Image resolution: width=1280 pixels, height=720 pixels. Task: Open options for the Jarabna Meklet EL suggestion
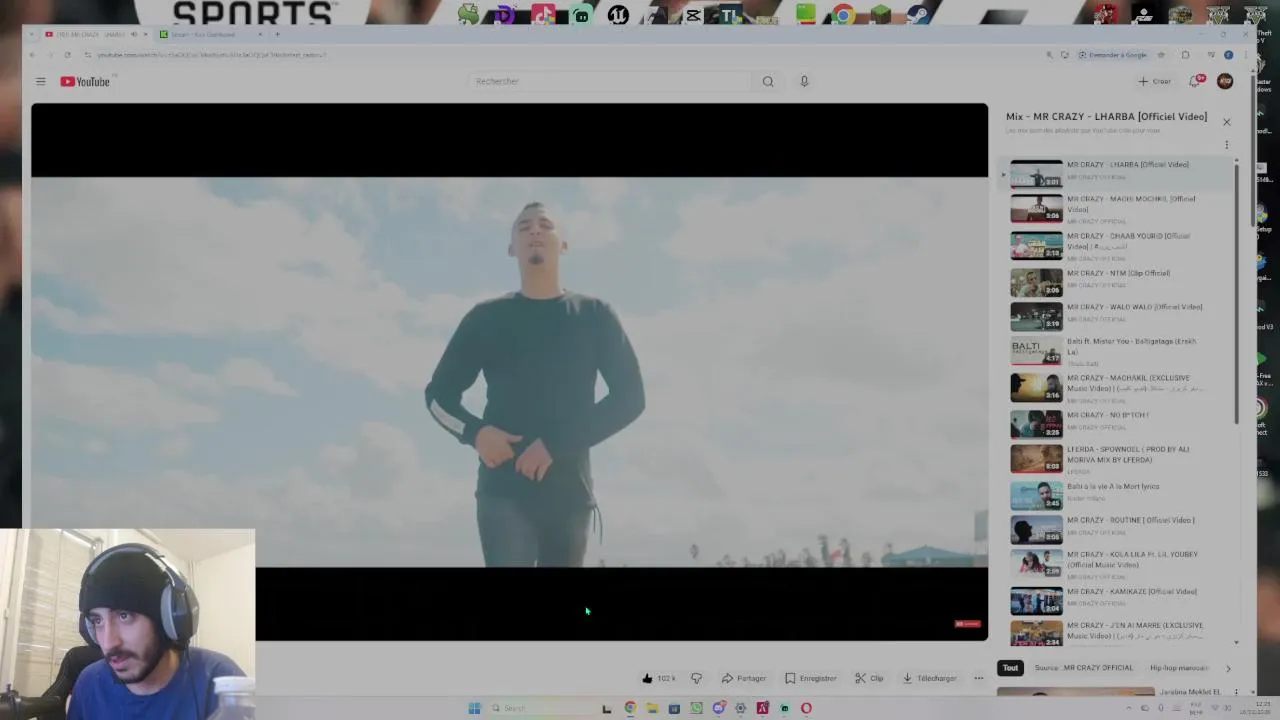(1236, 692)
